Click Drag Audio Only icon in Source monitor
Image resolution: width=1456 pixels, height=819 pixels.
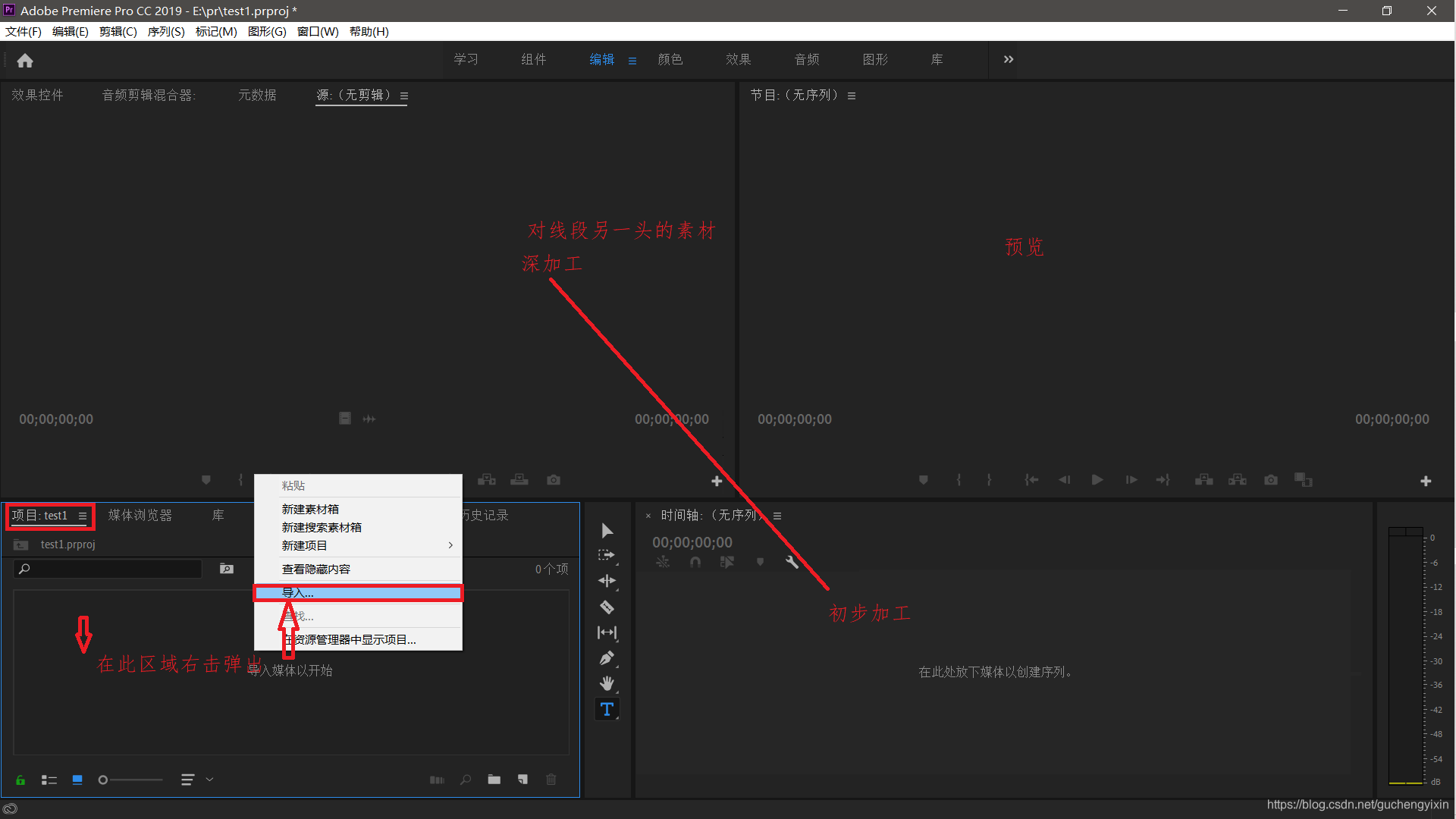369,419
